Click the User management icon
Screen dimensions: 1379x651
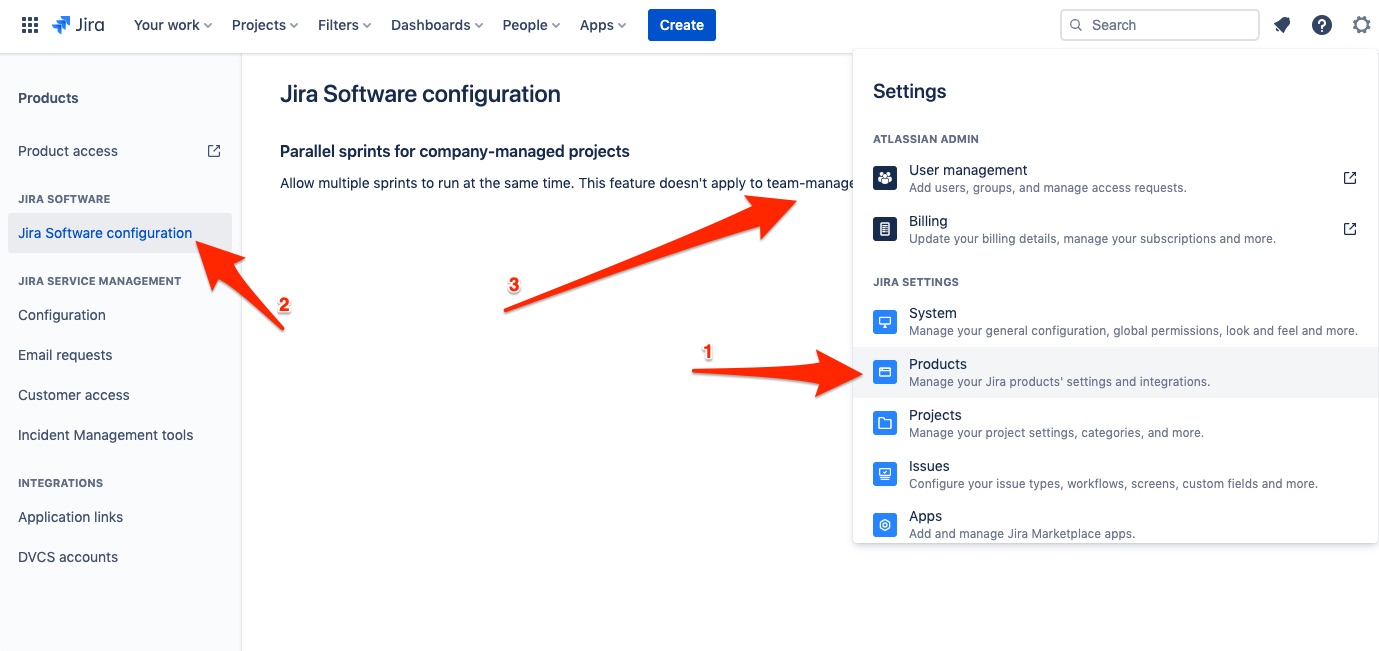[x=884, y=177]
